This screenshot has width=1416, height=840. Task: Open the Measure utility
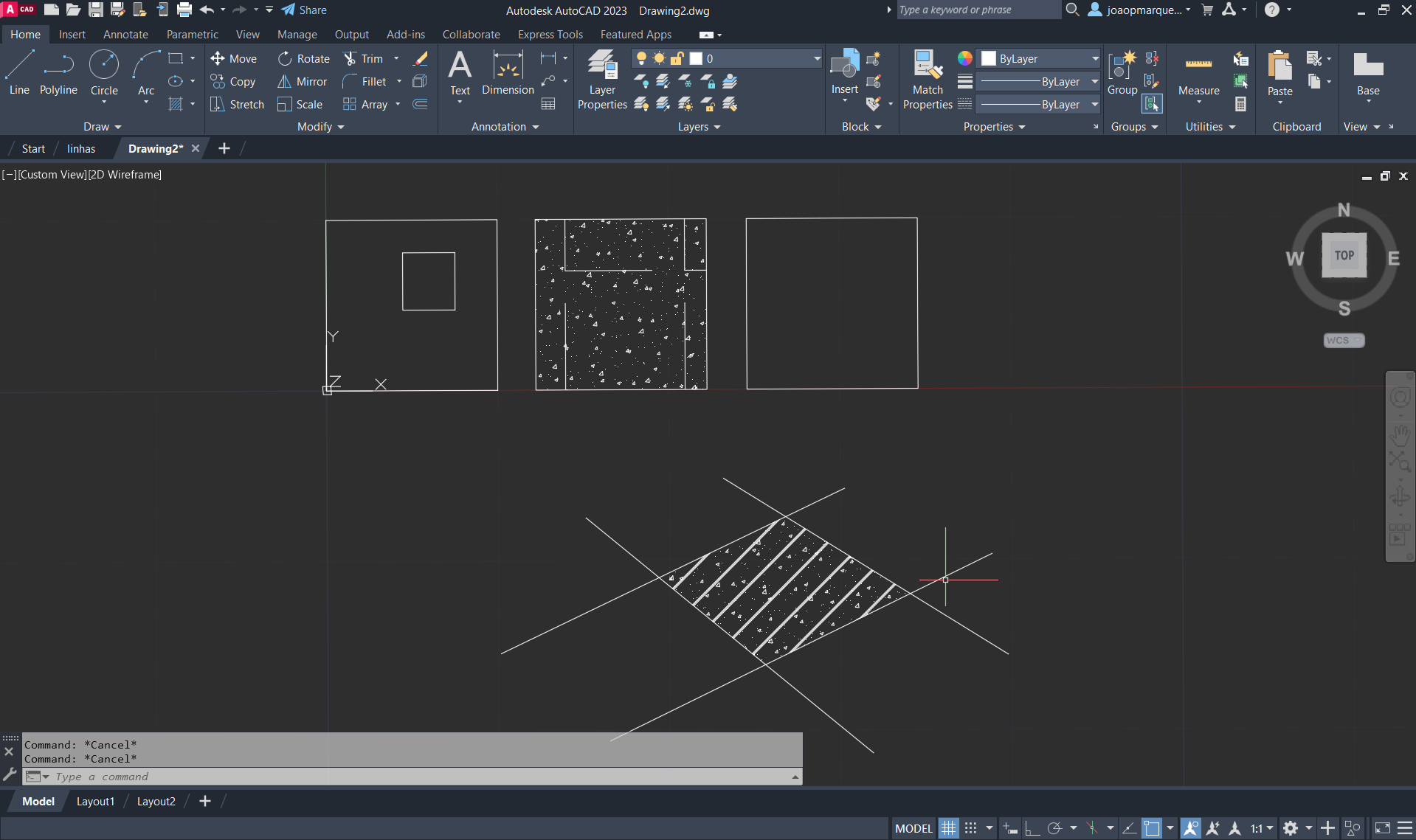pos(1198,73)
